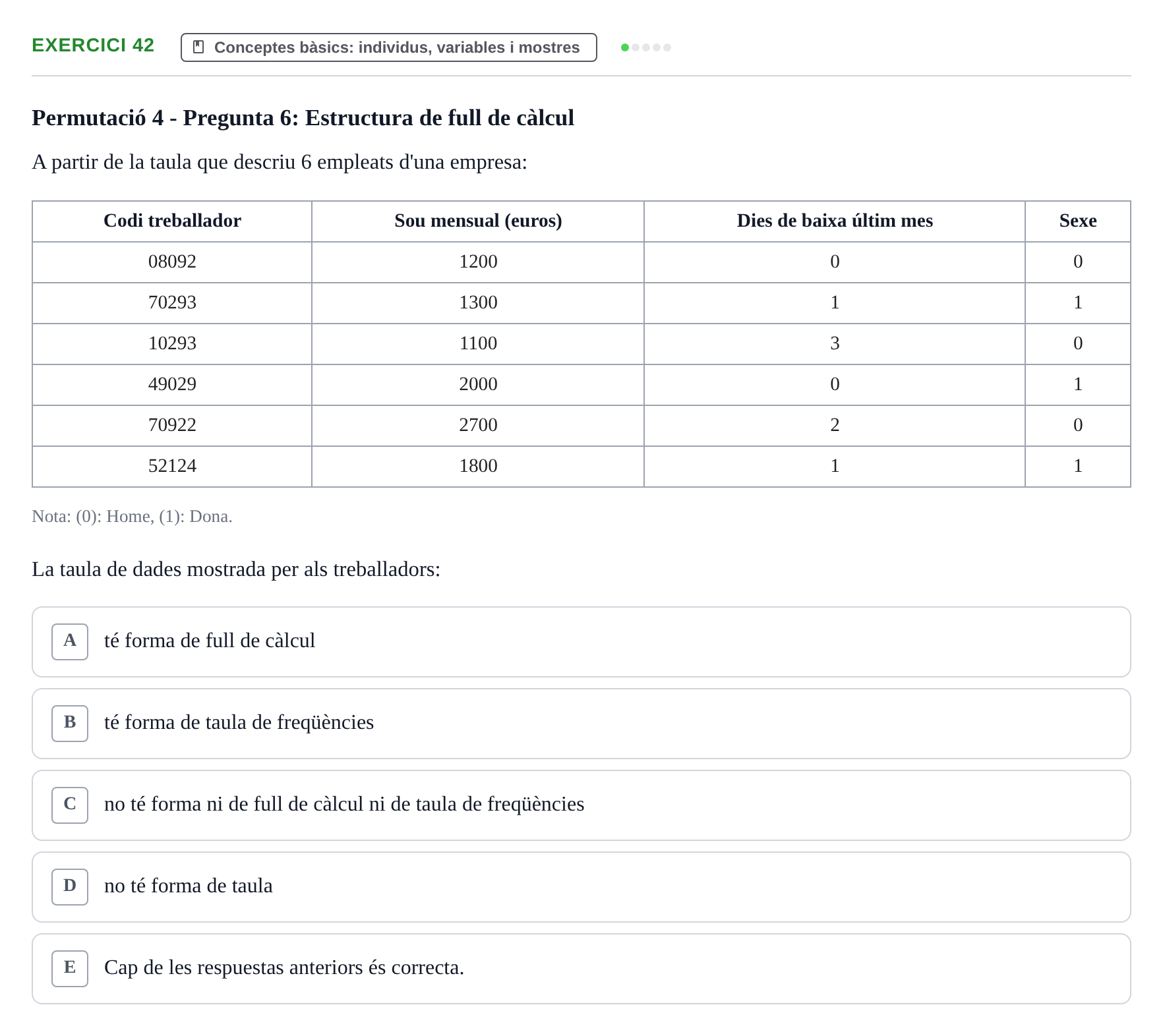Choose answer 'no té forma ni de full de càlcul'
This screenshot has height=1036, width=1163.
(581, 805)
